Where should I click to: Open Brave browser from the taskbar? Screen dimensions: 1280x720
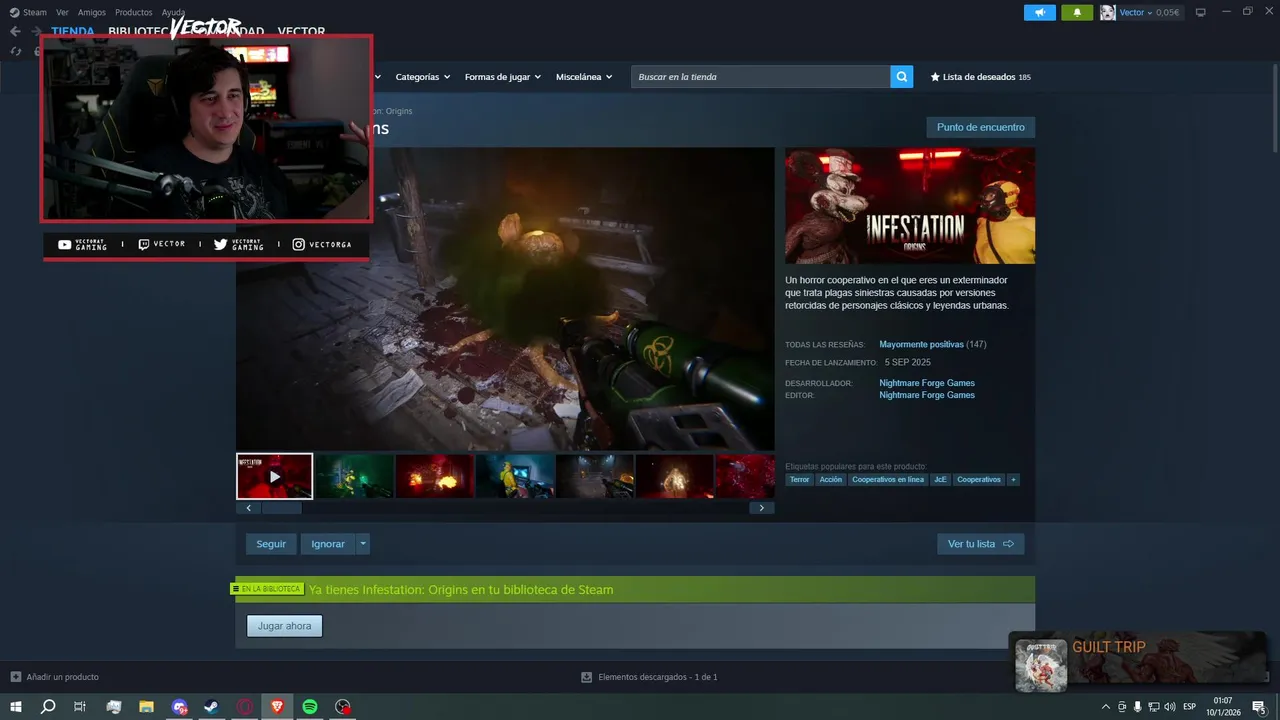pyautogui.click(x=277, y=707)
